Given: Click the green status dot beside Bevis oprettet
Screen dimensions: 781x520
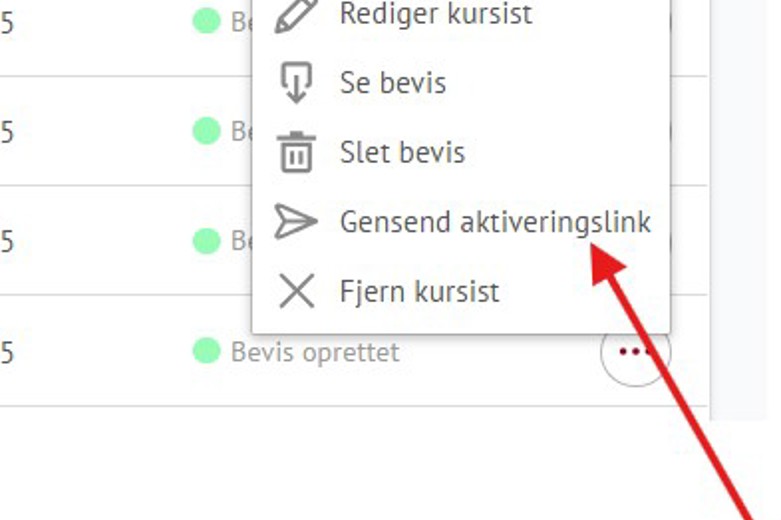Looking at the screenshot, I should [206, 351].
